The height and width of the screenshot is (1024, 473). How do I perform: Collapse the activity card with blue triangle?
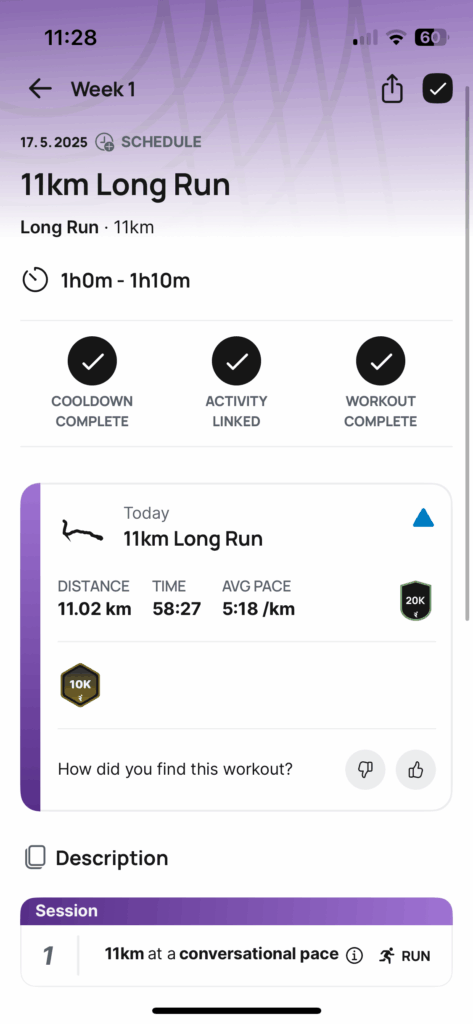(423, 519)
